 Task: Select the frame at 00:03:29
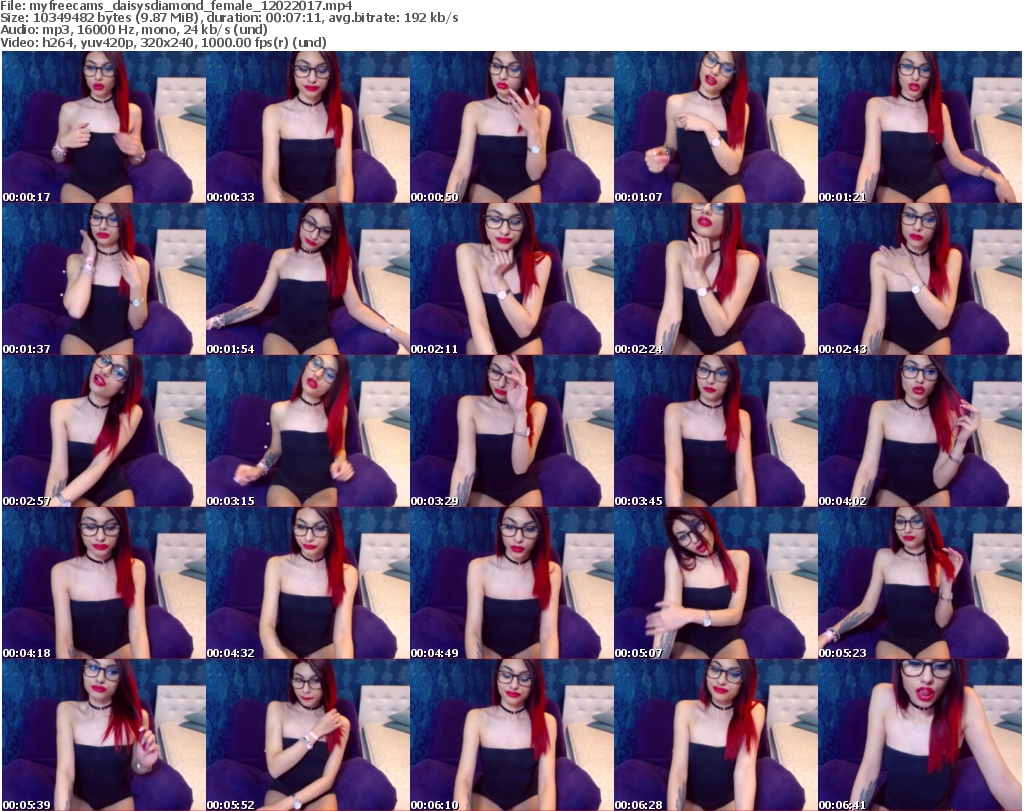tap(512, 432)
